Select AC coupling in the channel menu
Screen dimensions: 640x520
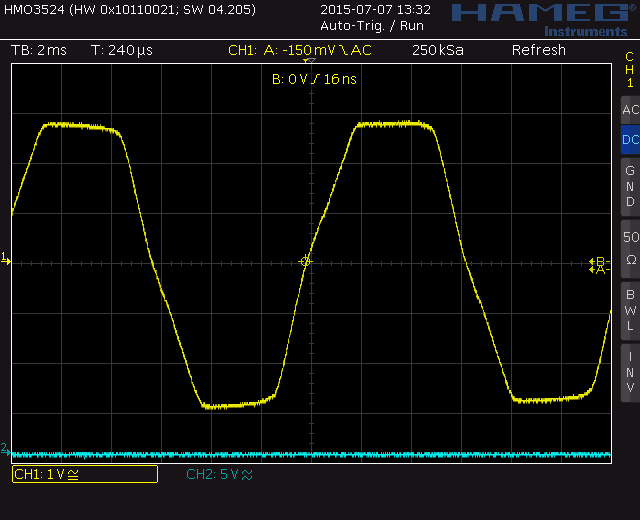[x=629, y=110]
